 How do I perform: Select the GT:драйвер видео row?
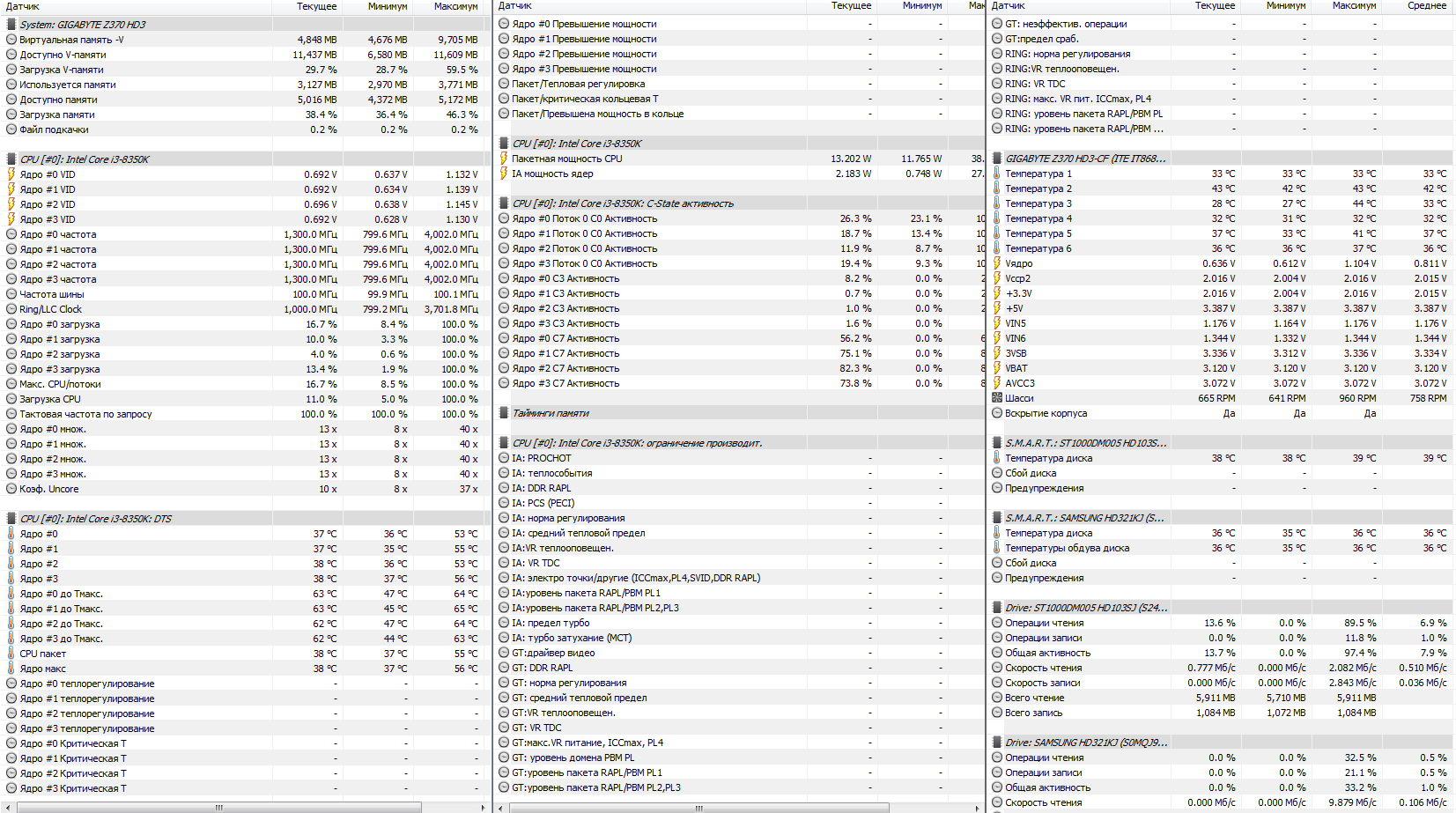pos(738,653)
